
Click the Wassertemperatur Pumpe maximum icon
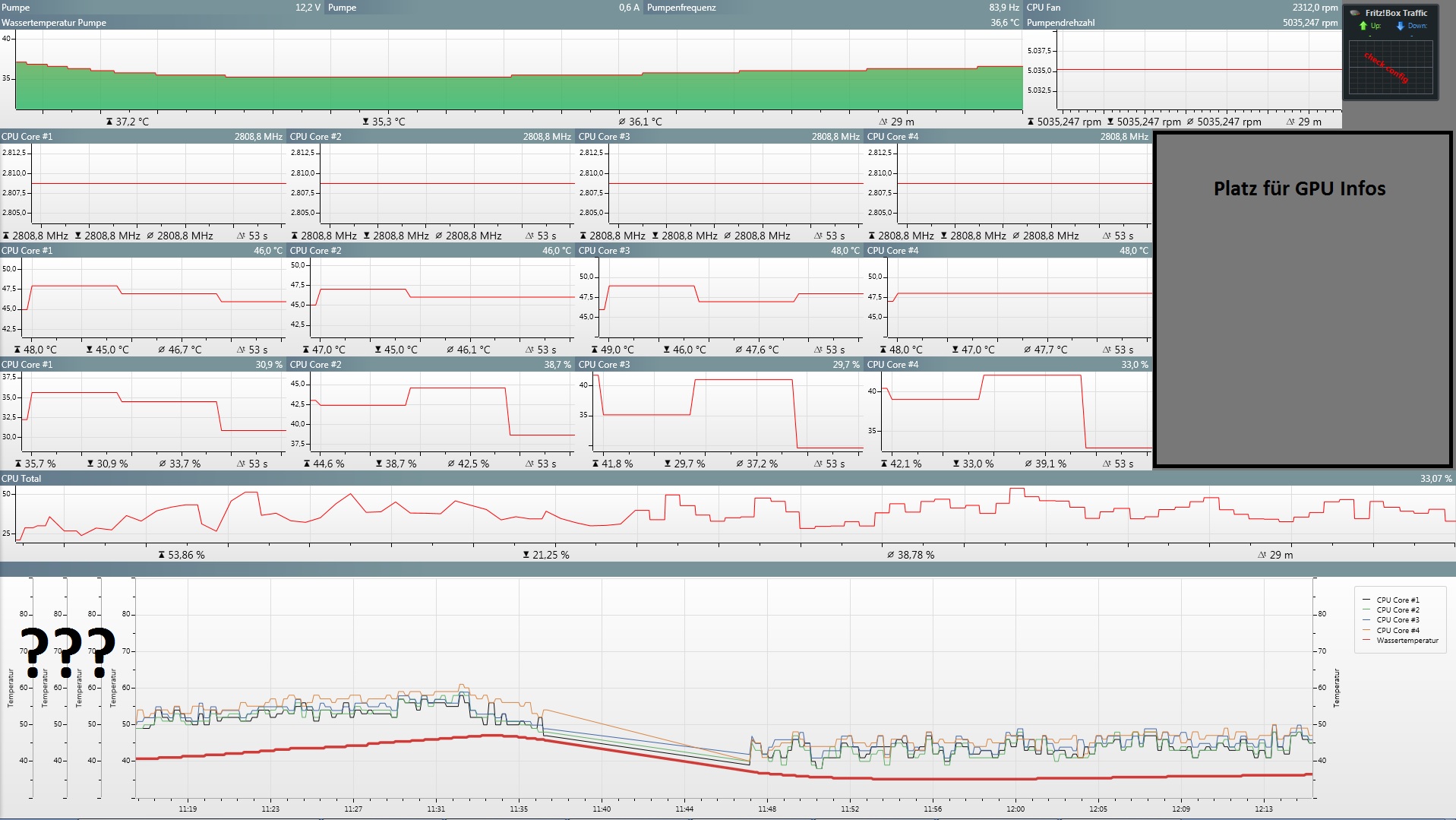[x=109, y=122]
